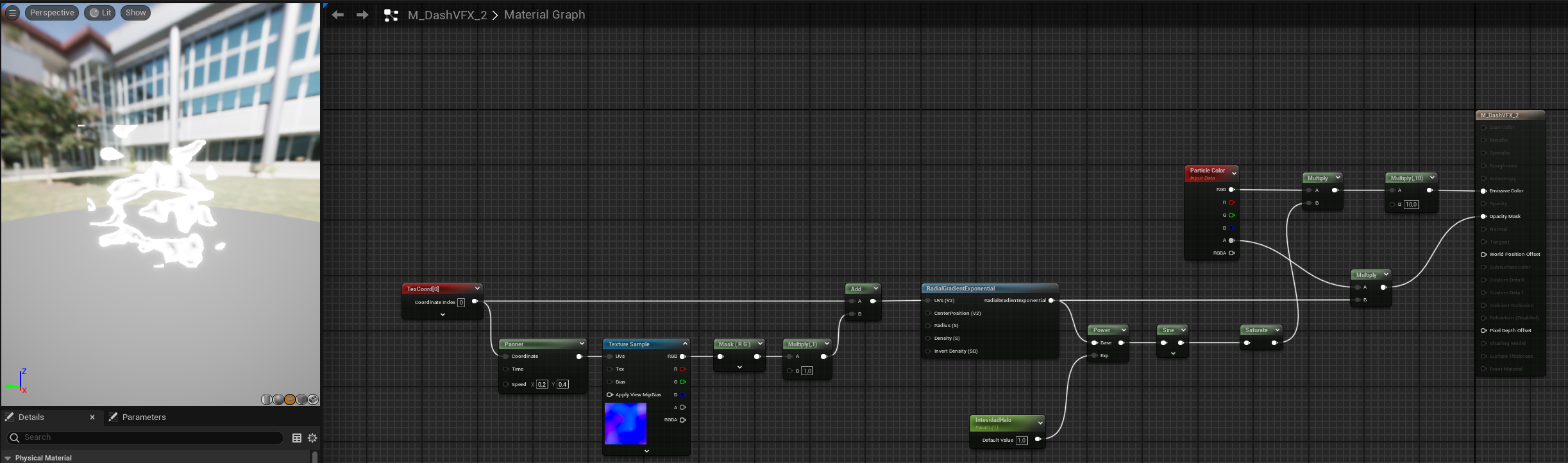Switch to the Parameters tab
The height and width of the screenshot is (463, 1568).
[x=144, y=417]
